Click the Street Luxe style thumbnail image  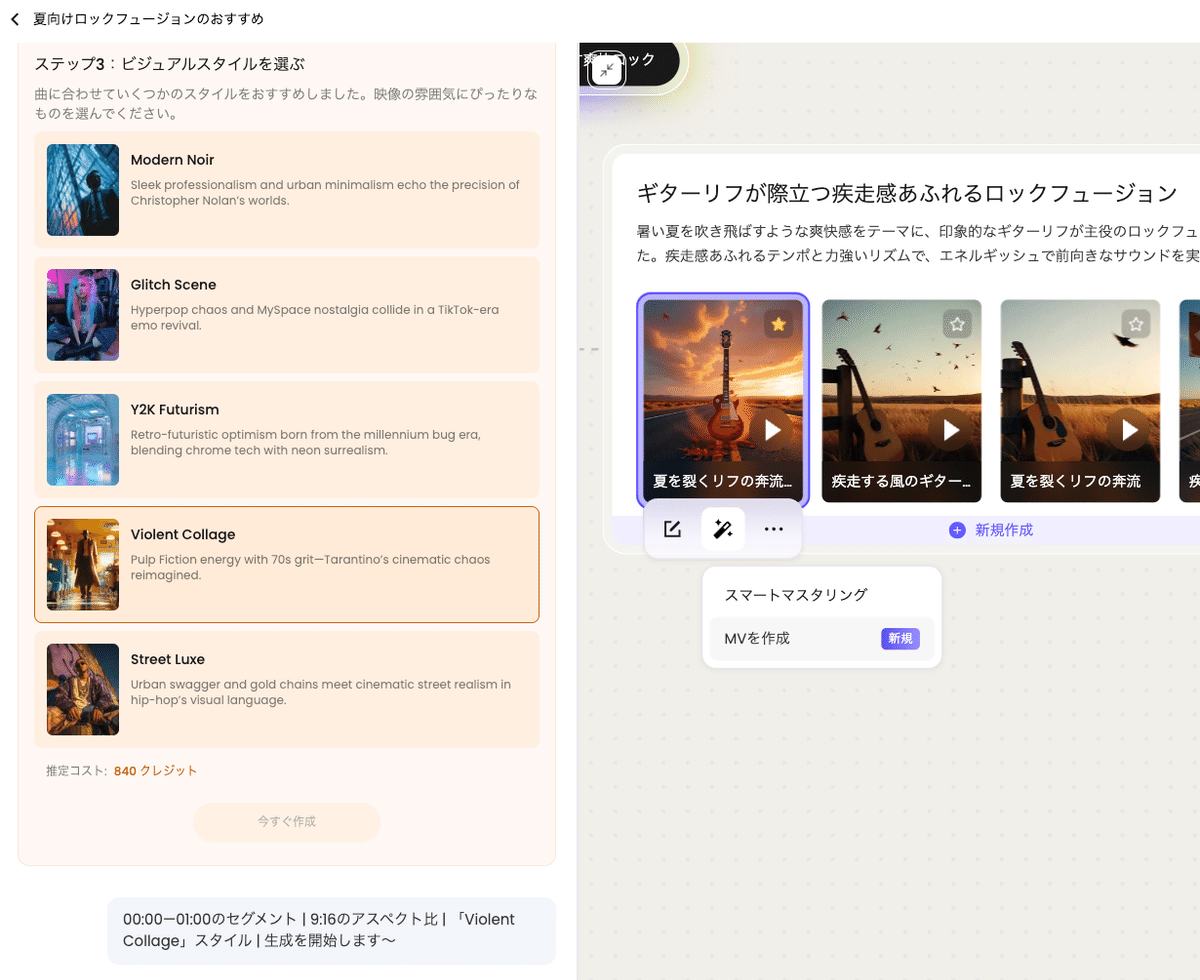[83, 690]
